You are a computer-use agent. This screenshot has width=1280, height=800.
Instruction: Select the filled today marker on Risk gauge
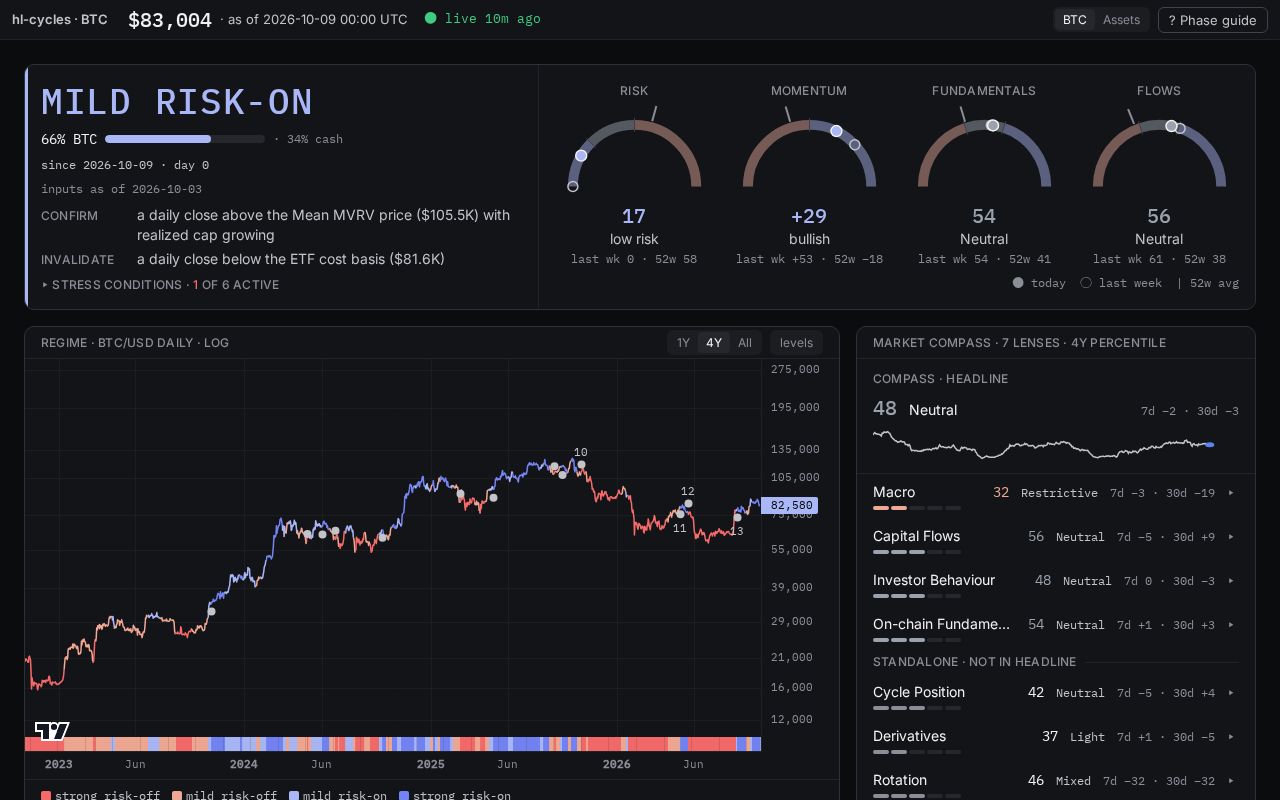(581, 156)
